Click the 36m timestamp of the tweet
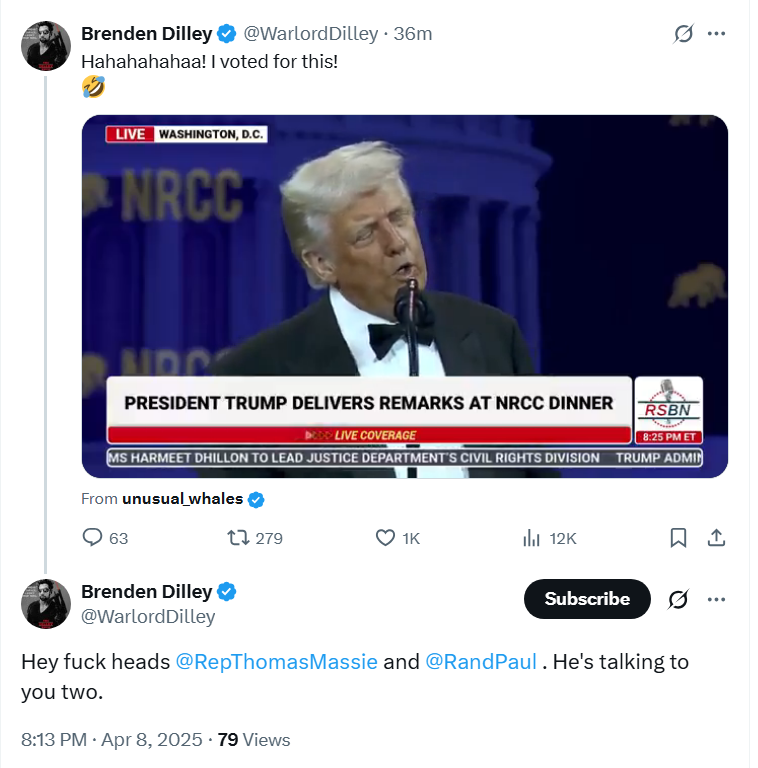Screen dimensions: 758x768 [413, 34]
